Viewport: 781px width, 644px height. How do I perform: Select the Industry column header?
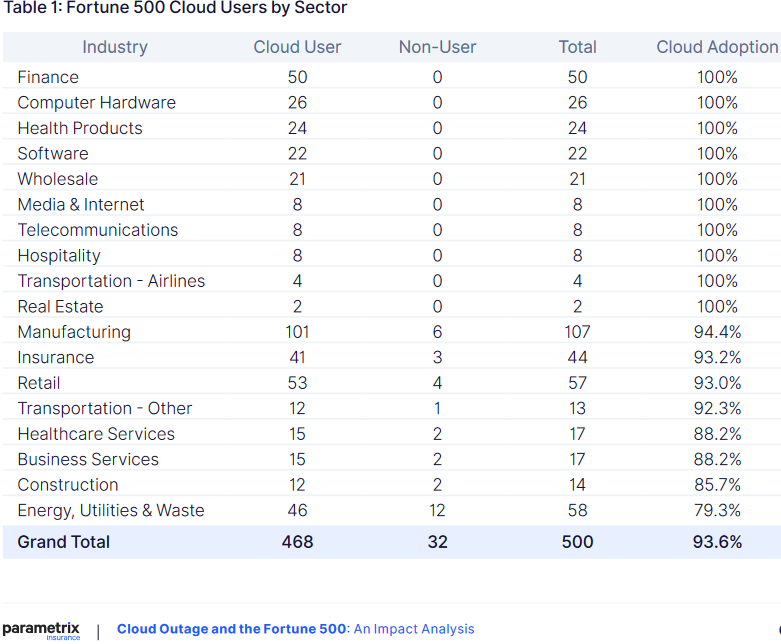(115, 47)
